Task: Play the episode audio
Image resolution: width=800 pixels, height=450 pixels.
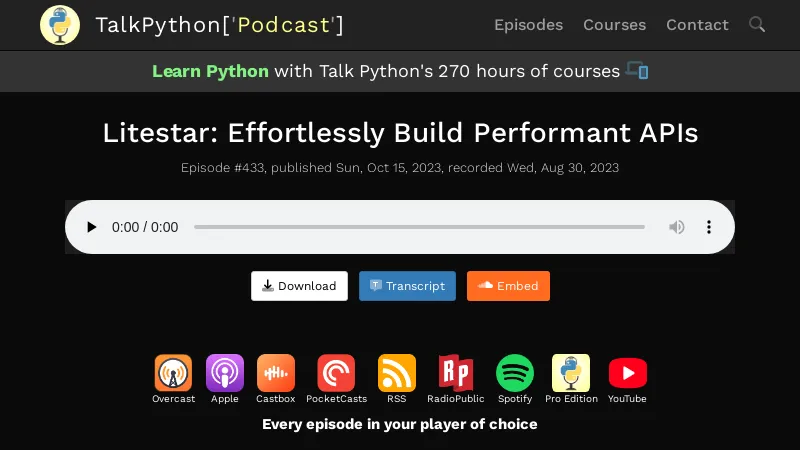Action: 92,227
